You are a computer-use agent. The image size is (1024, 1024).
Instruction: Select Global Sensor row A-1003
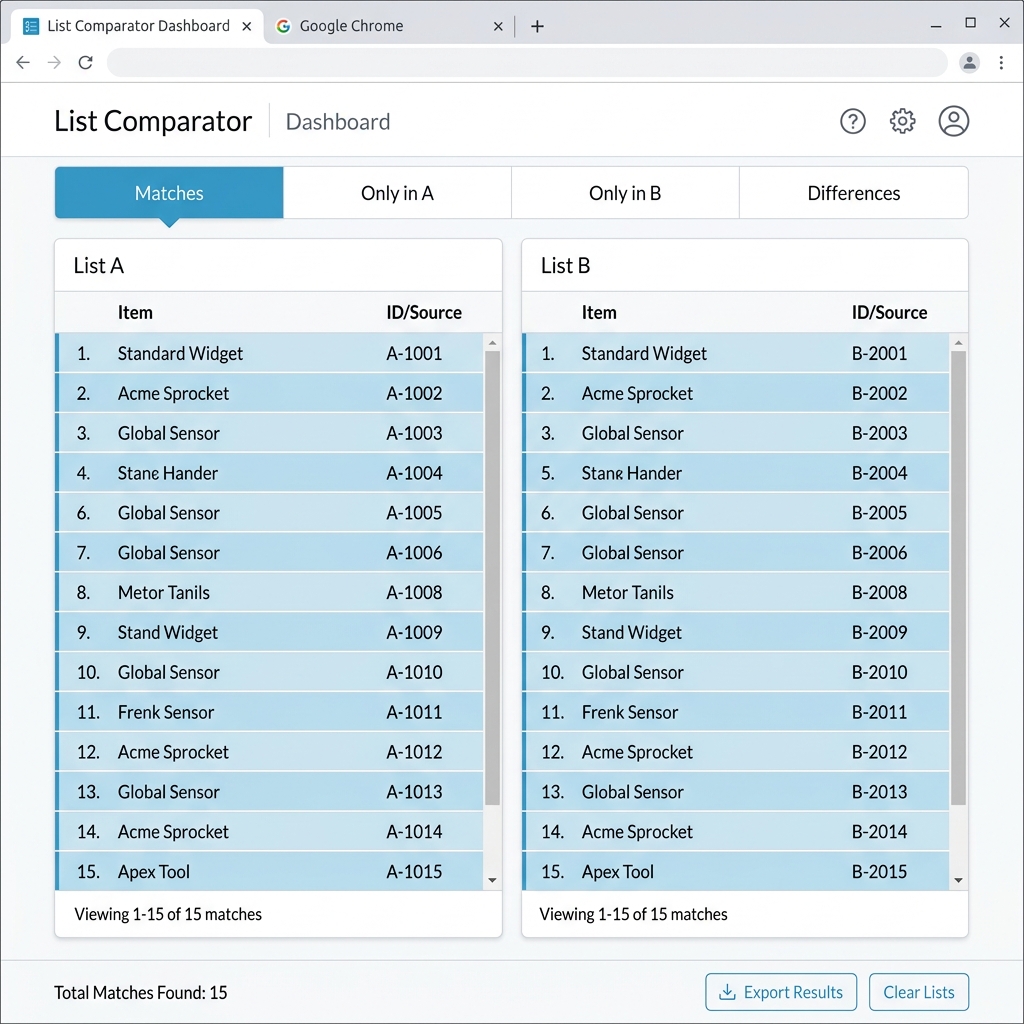tap(270, 433)
